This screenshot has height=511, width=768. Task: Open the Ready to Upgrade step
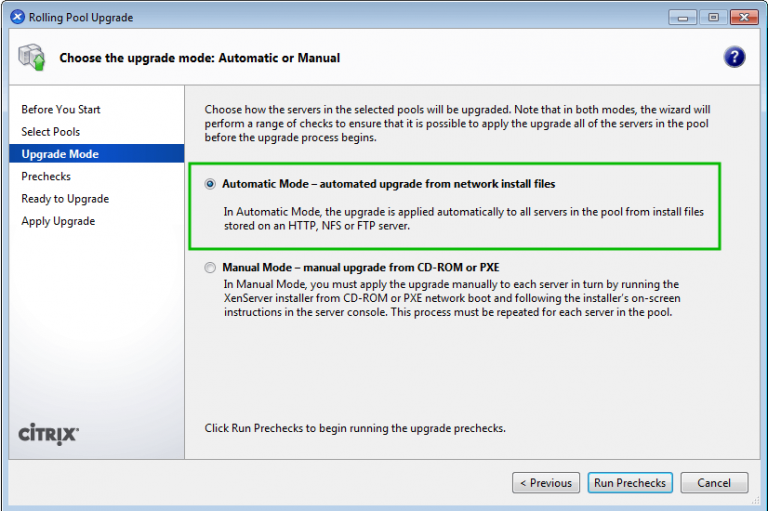click(65, 199)
